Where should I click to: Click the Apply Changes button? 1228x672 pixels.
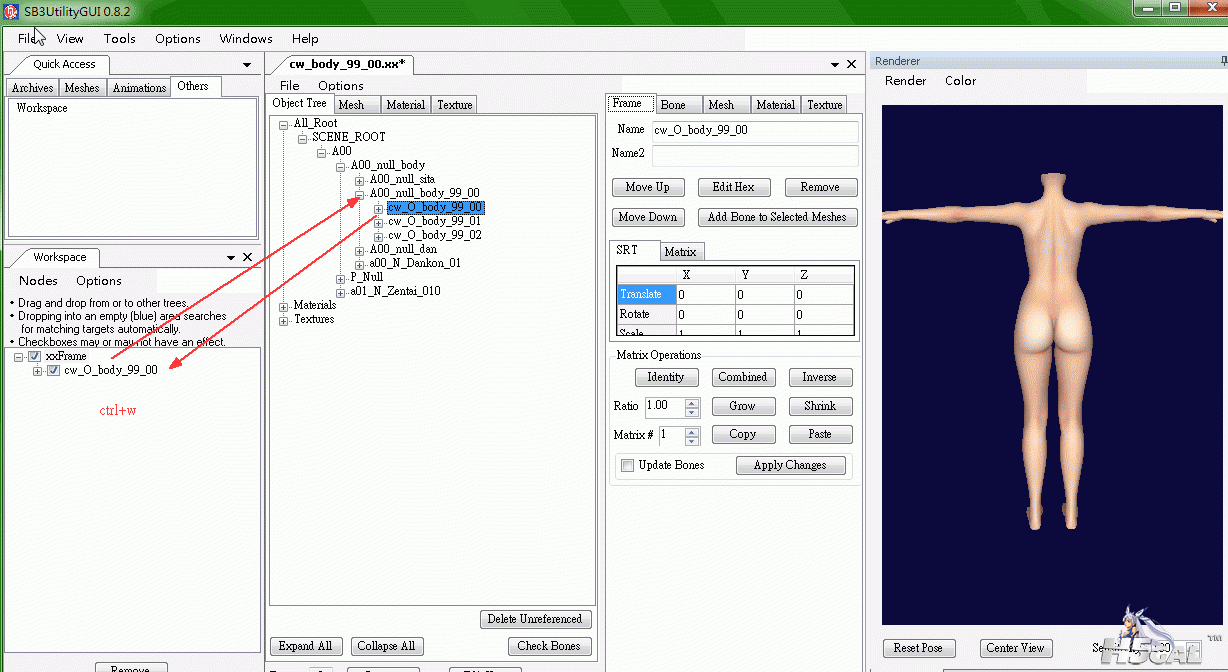(x=790, y=465)
